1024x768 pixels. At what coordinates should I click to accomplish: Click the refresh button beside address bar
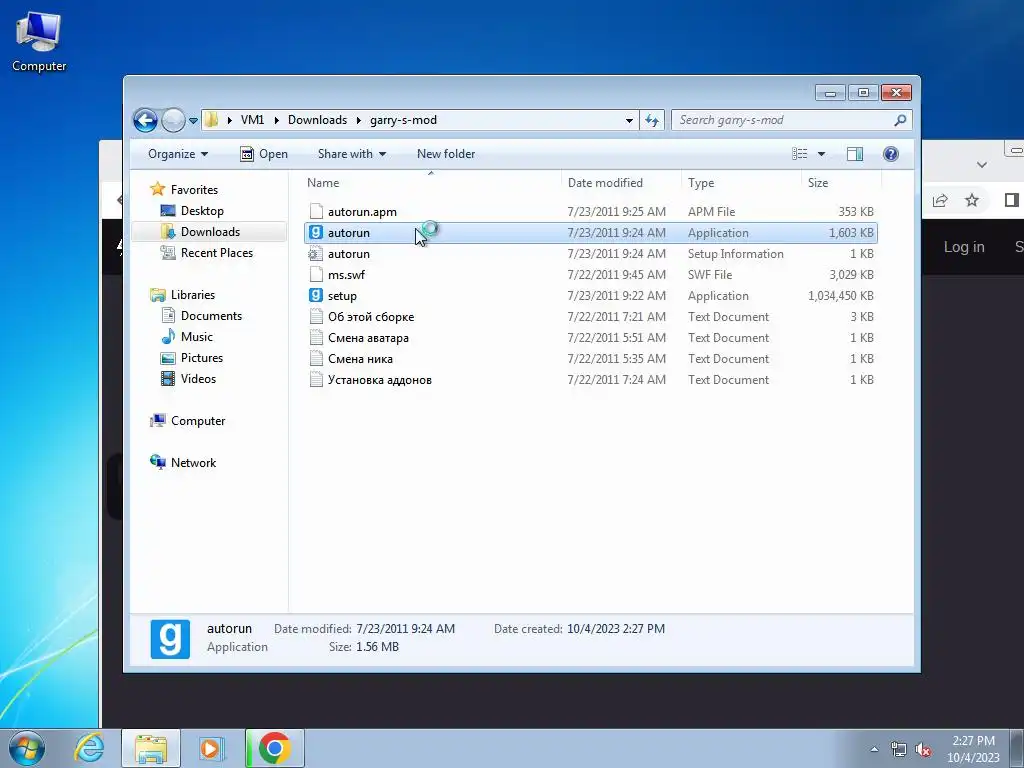coord(652,120)
